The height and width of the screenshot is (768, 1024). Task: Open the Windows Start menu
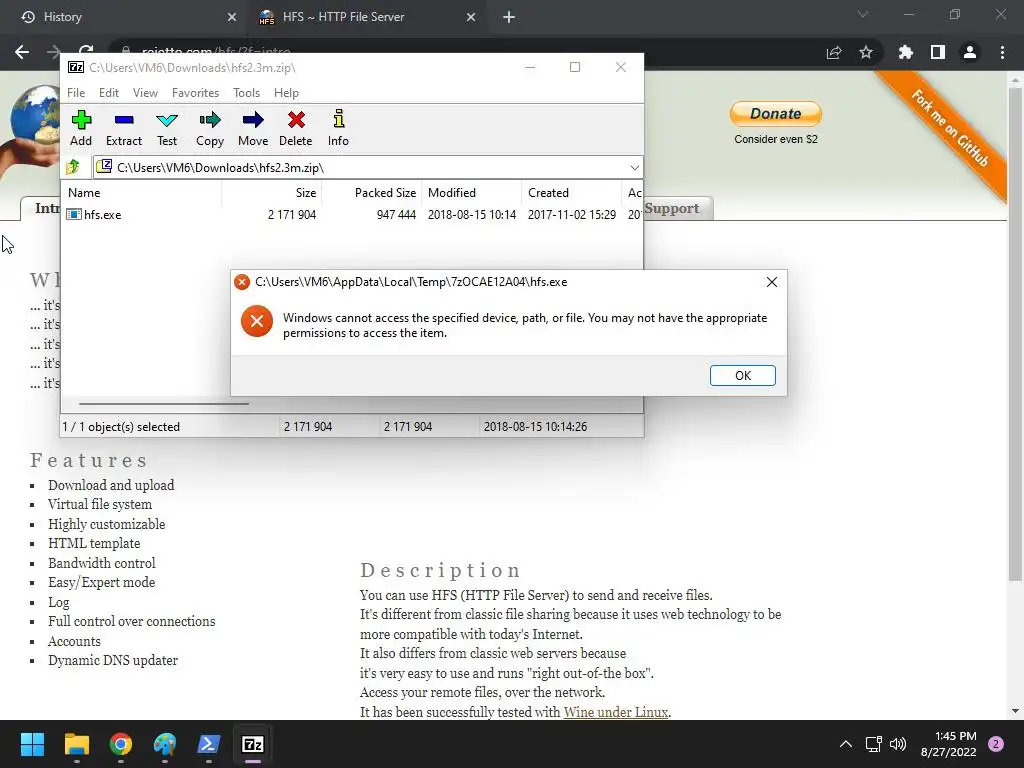(x=32, y=744)
